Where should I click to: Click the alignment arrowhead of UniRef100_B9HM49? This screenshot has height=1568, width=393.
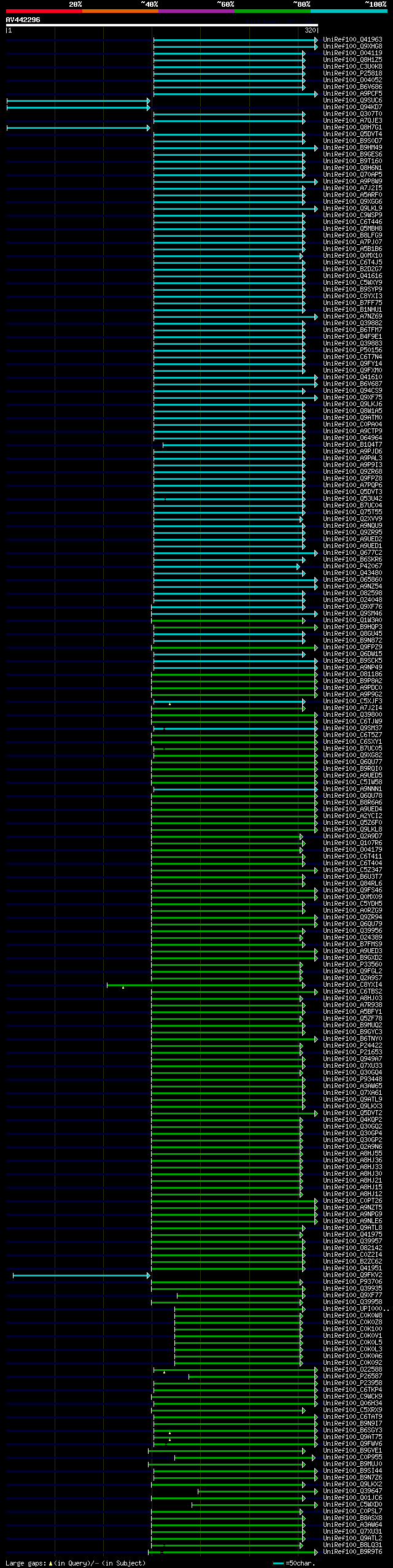point(316,148)
